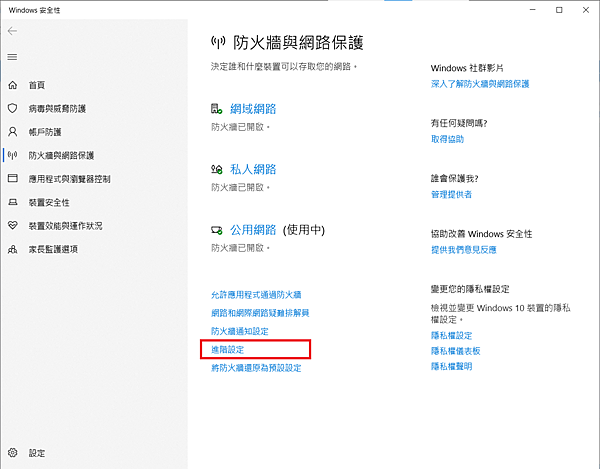Click the window icon for 應用程式與瀏覽器控制
Screen dimensions: 600x469
(x=13, y=178)
